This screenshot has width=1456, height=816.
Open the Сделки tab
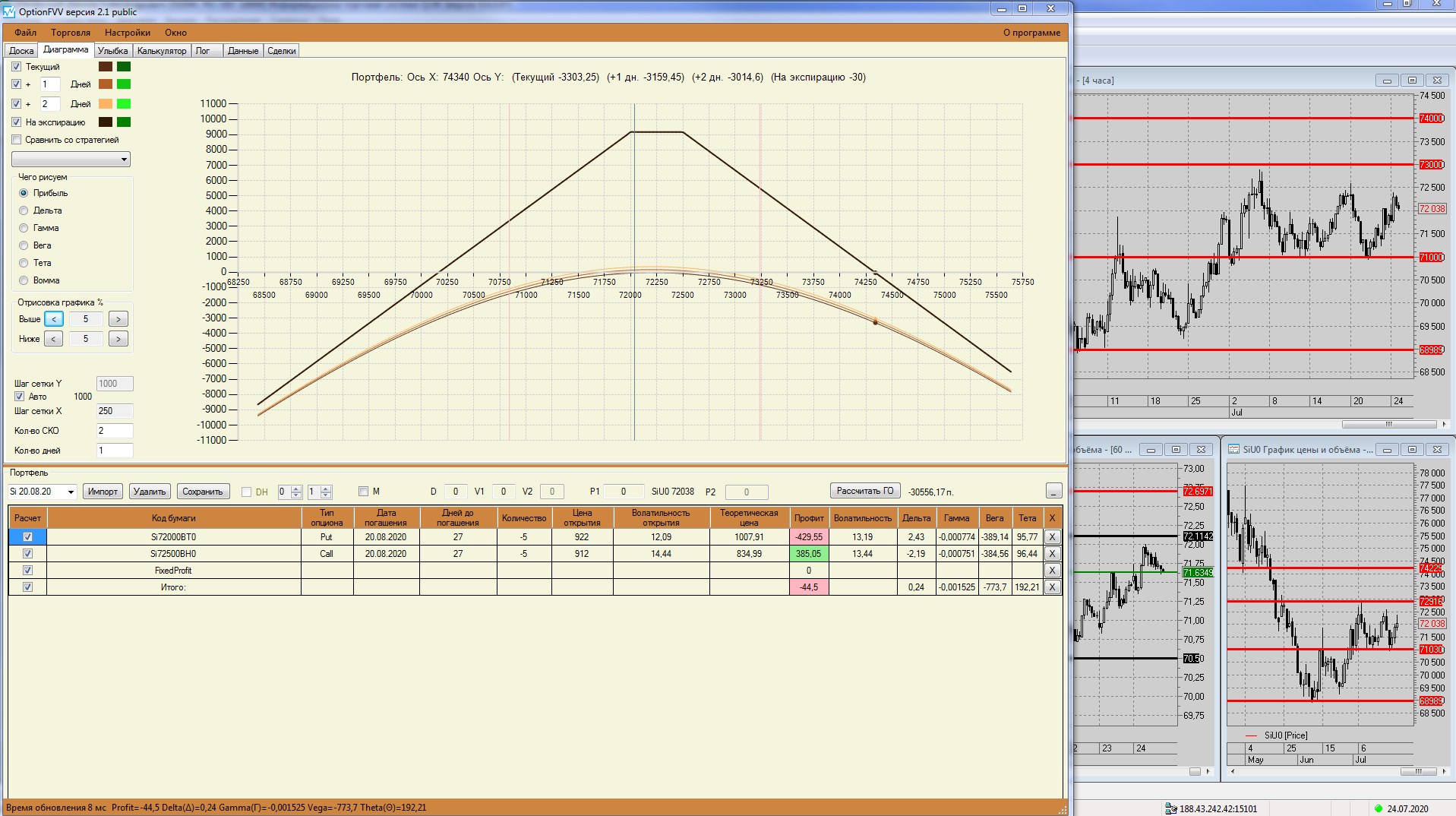[281, 51]
